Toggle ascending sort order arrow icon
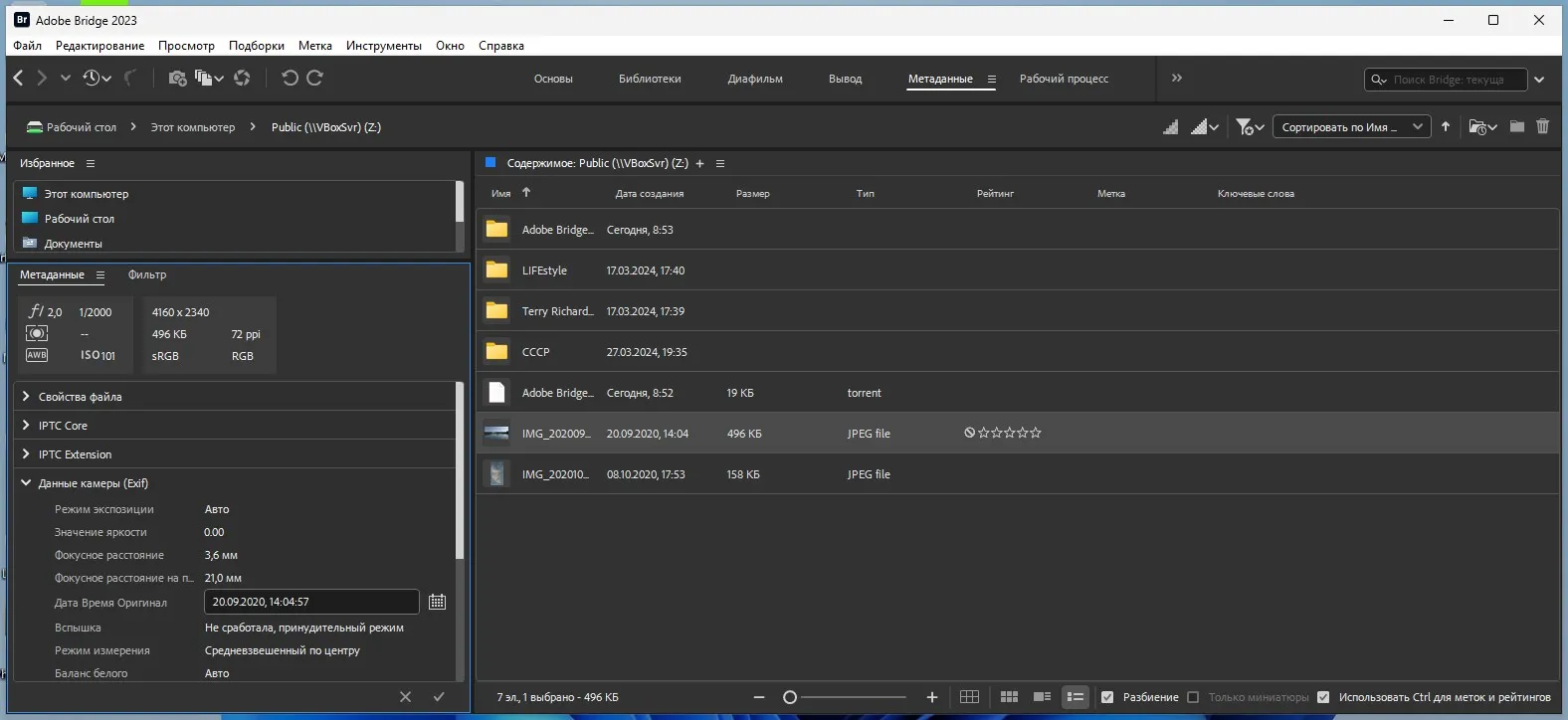 point(1446,126)
